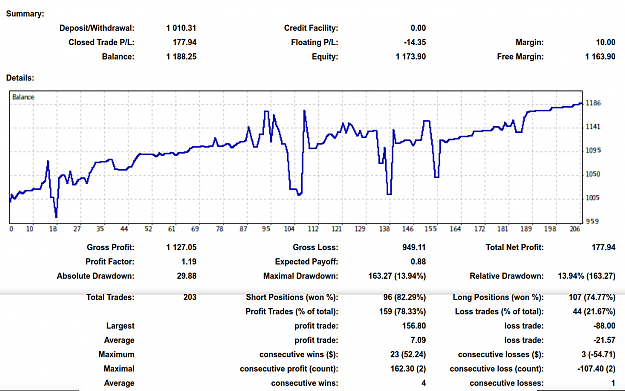Screen dimensions: 625x391
Task: Click the Absolute Drawdown value 29.88
Action: pyautogui.click(x=187, y=276)
